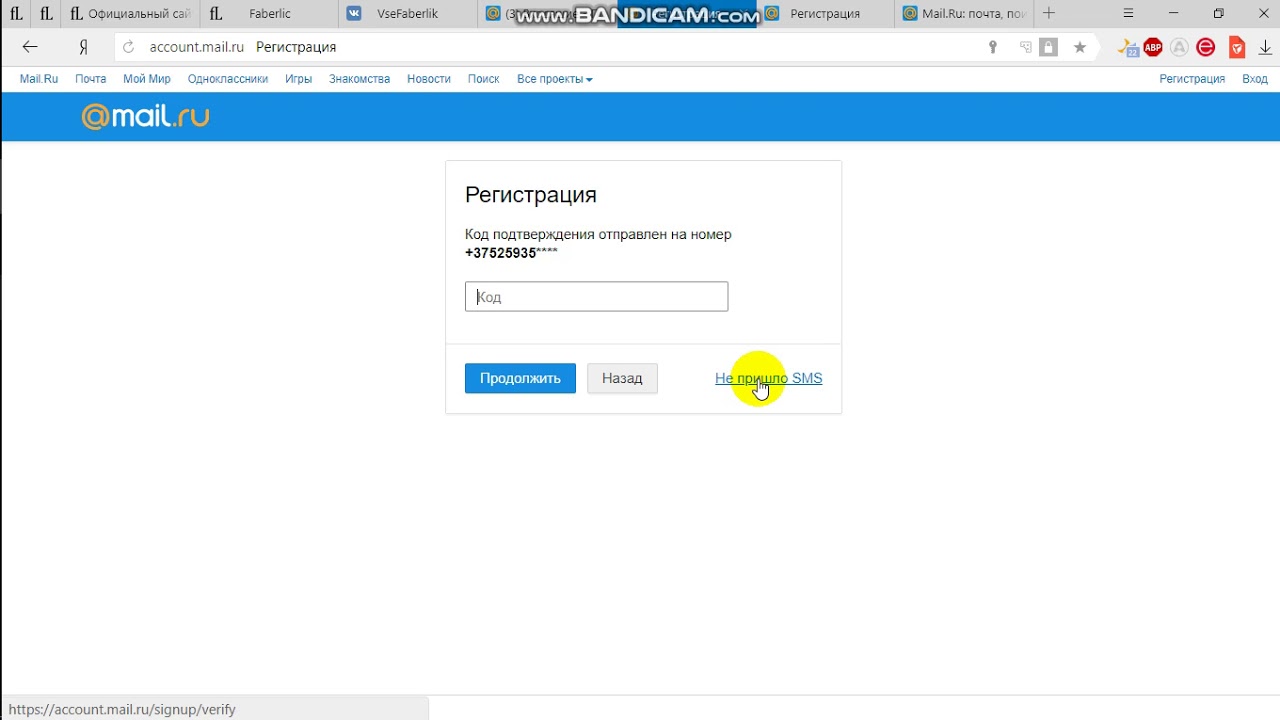This screenshot has width=1280, height=720.
Task: Open the browser hamburger menu
Action: [1128, 13]
